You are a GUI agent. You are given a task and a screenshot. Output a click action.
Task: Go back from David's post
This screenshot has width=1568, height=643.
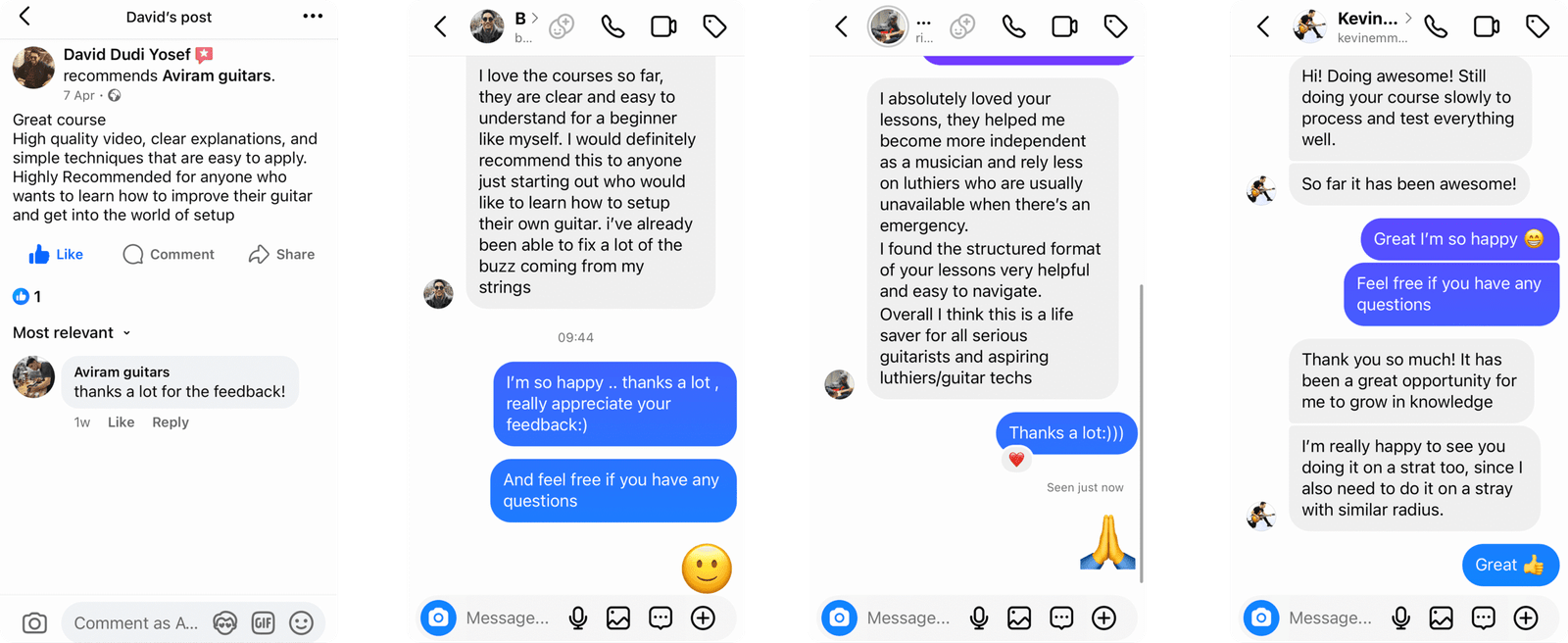[x=24, y=16]
